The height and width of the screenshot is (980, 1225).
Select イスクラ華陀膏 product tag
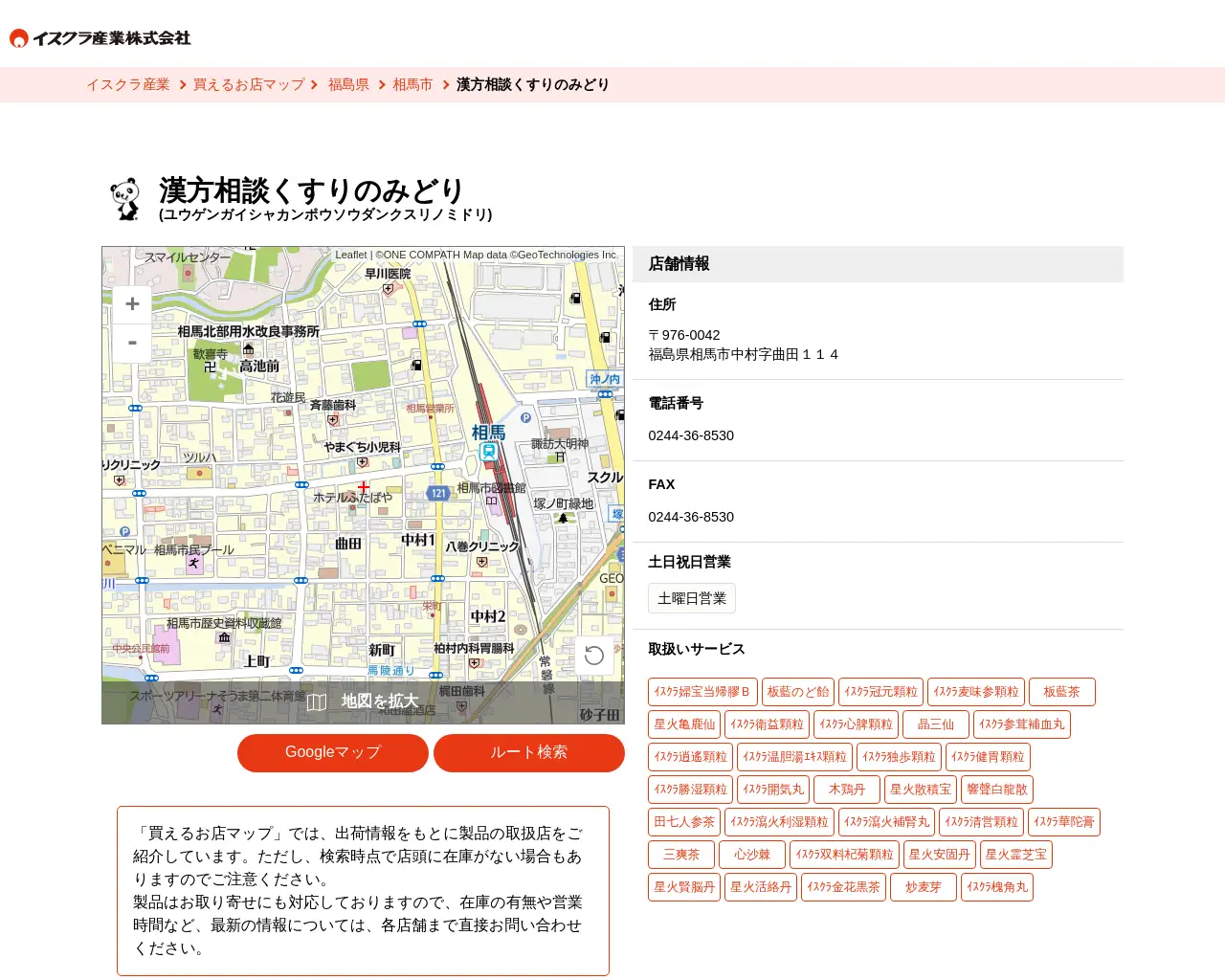(1064, 822)
